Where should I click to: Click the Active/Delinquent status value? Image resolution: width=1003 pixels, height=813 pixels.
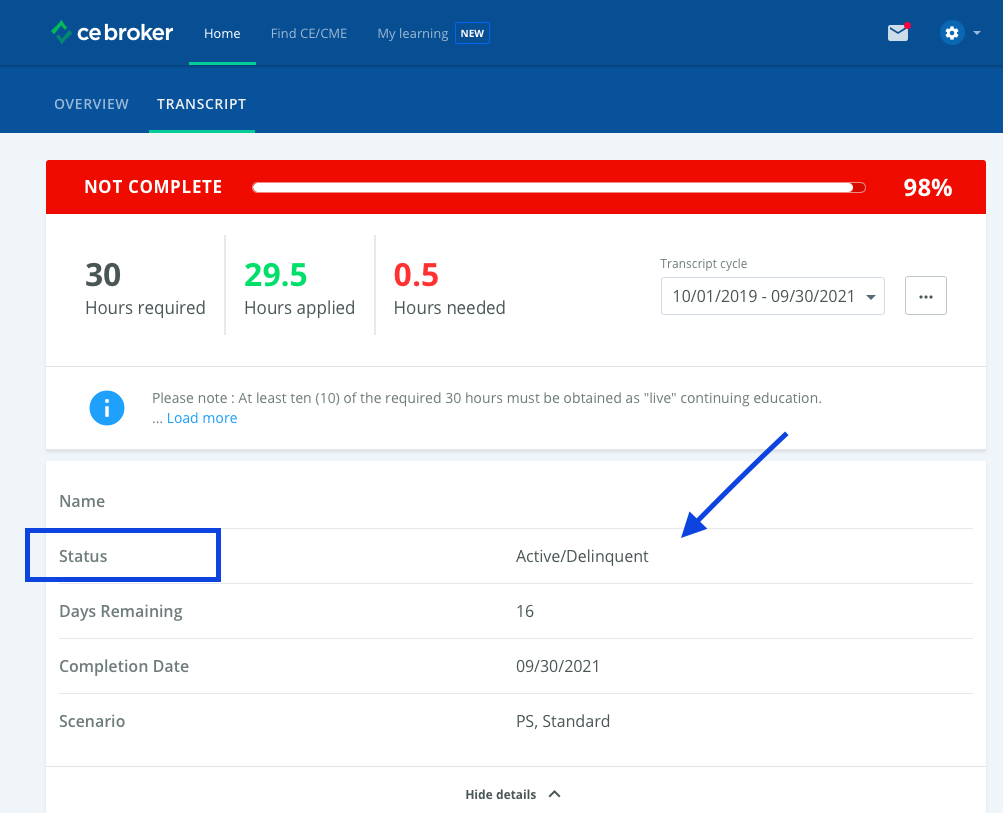[582, 556]
